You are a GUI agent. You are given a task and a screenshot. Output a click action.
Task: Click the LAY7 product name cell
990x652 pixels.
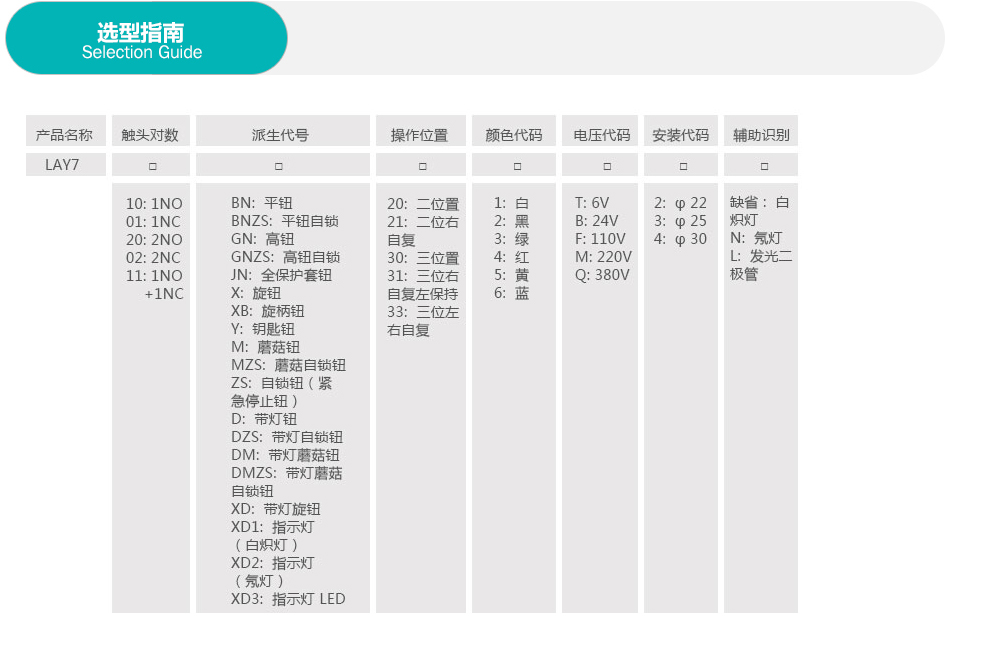(x=62, y=165)
